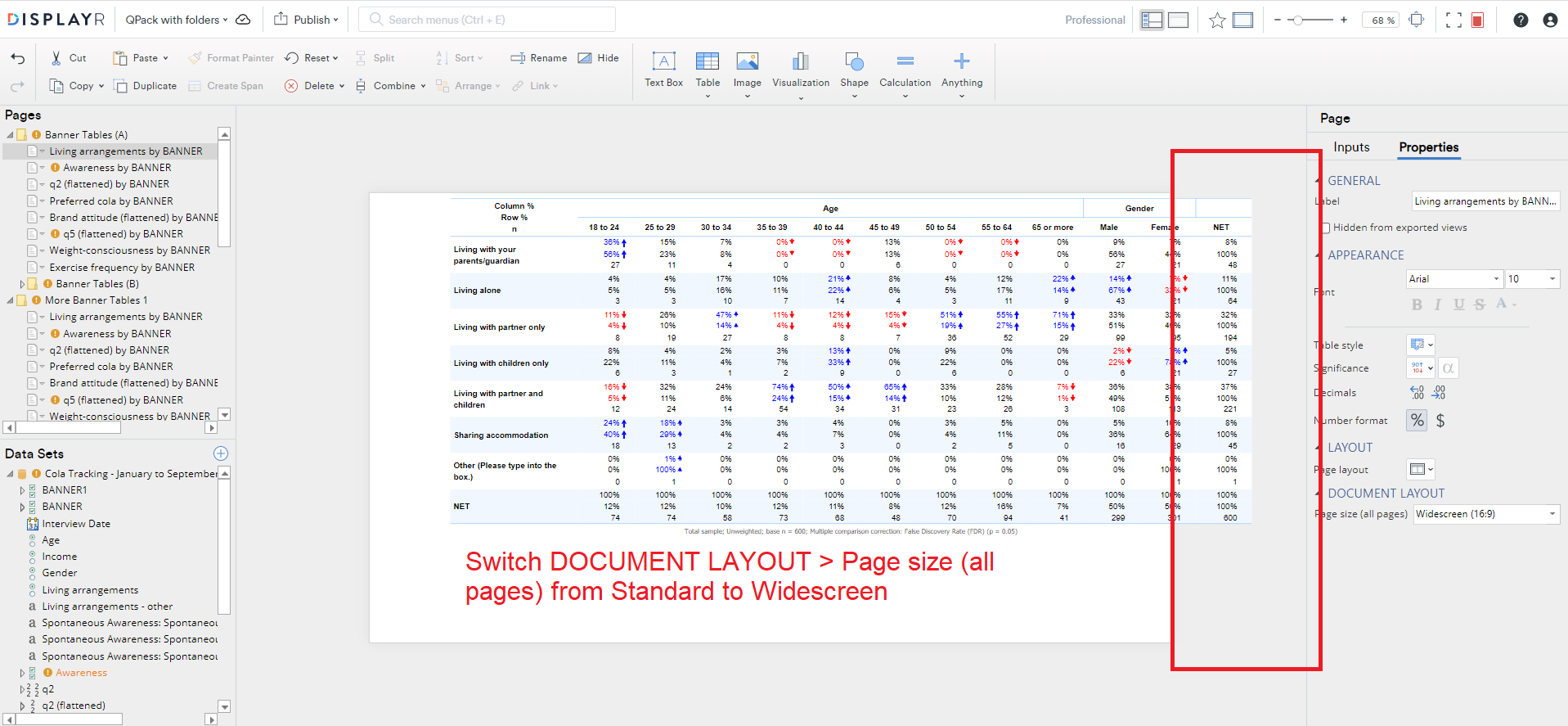Click the cloud save status icon
This screenshot has height=726, width=1568.
pyautogui.click(x=243, y=20)
